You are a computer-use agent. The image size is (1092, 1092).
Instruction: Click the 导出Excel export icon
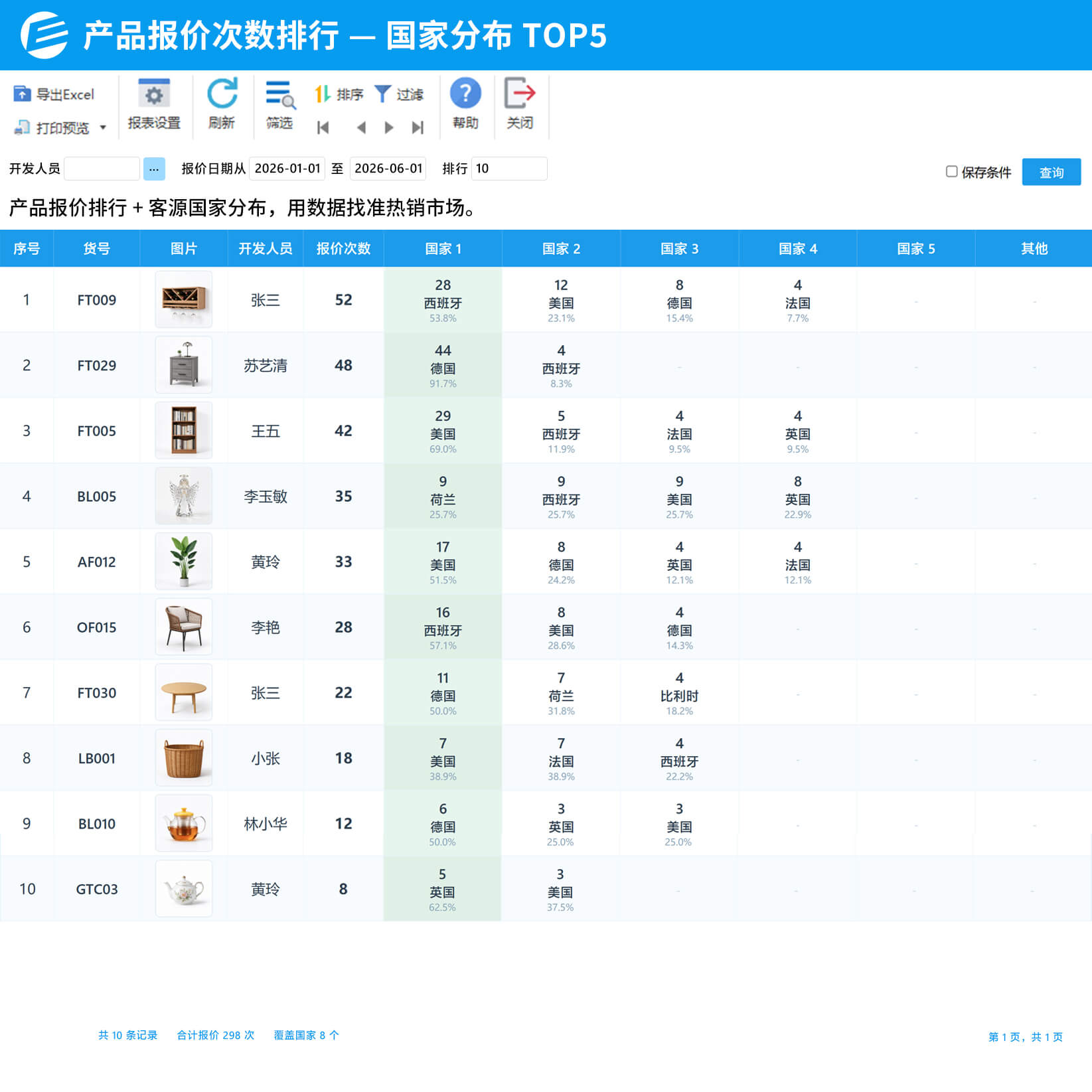22,94
